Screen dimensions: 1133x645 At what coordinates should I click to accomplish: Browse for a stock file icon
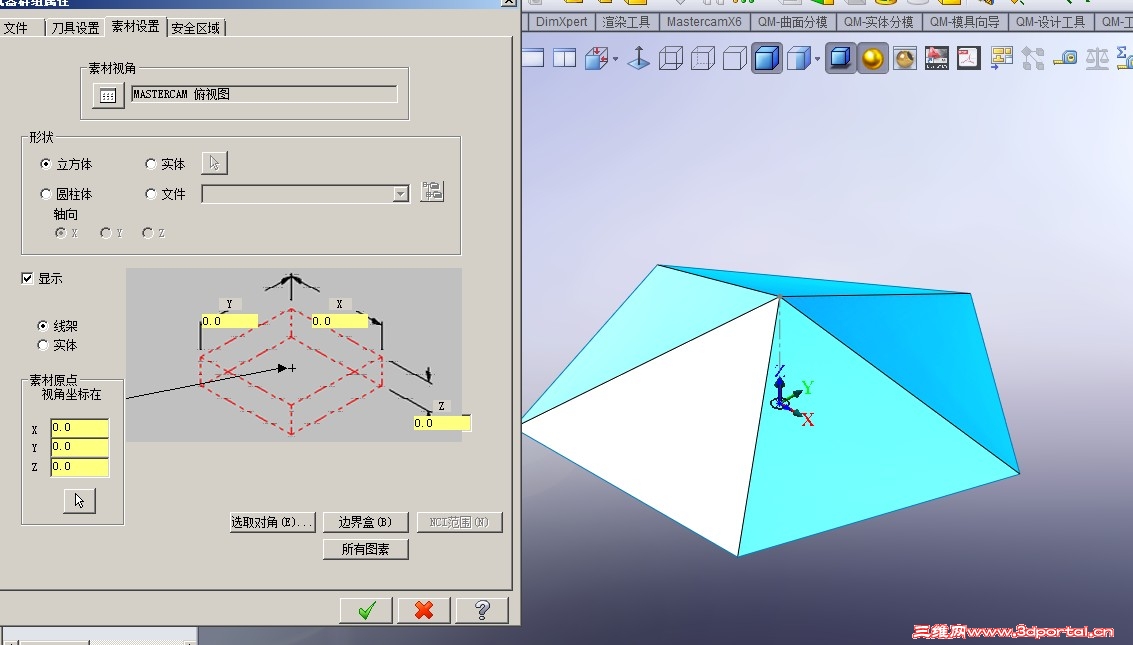click(x=432, y=191)
